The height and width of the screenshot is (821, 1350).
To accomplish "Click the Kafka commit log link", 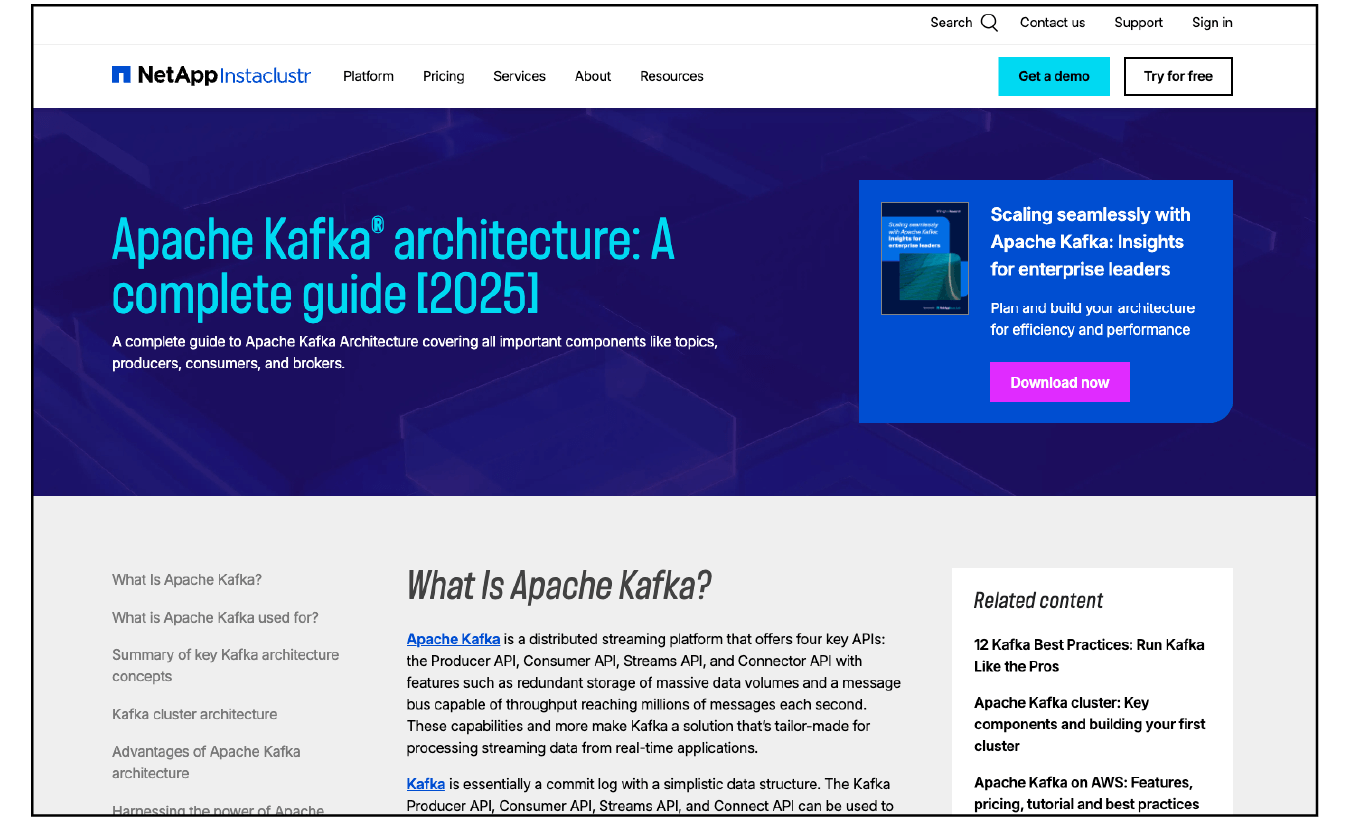I will tap(425, 783).
